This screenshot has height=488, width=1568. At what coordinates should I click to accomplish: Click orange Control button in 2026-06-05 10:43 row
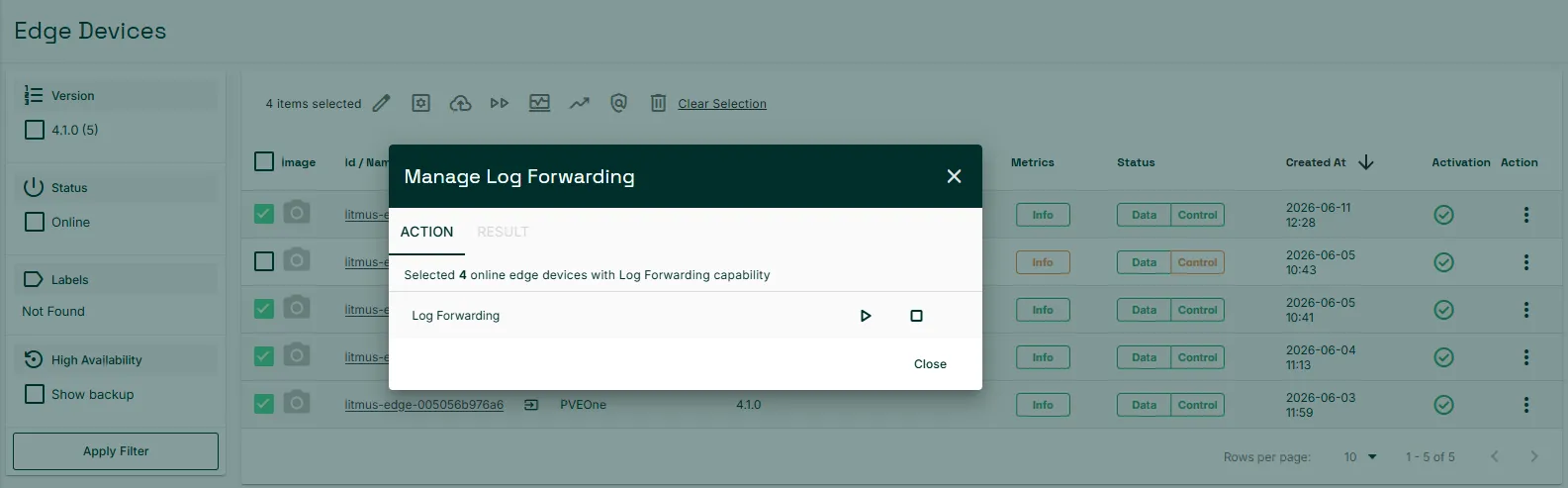click(x=1198, y=262)
